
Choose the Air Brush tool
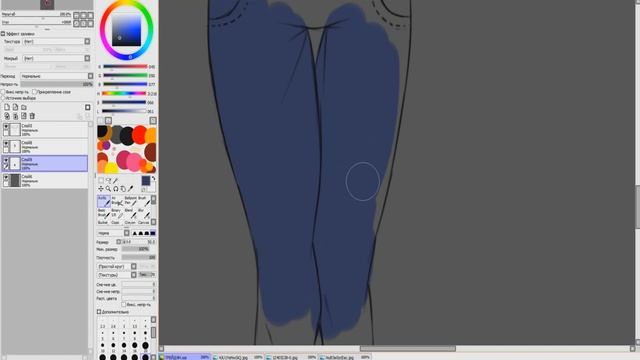(117, 201)
